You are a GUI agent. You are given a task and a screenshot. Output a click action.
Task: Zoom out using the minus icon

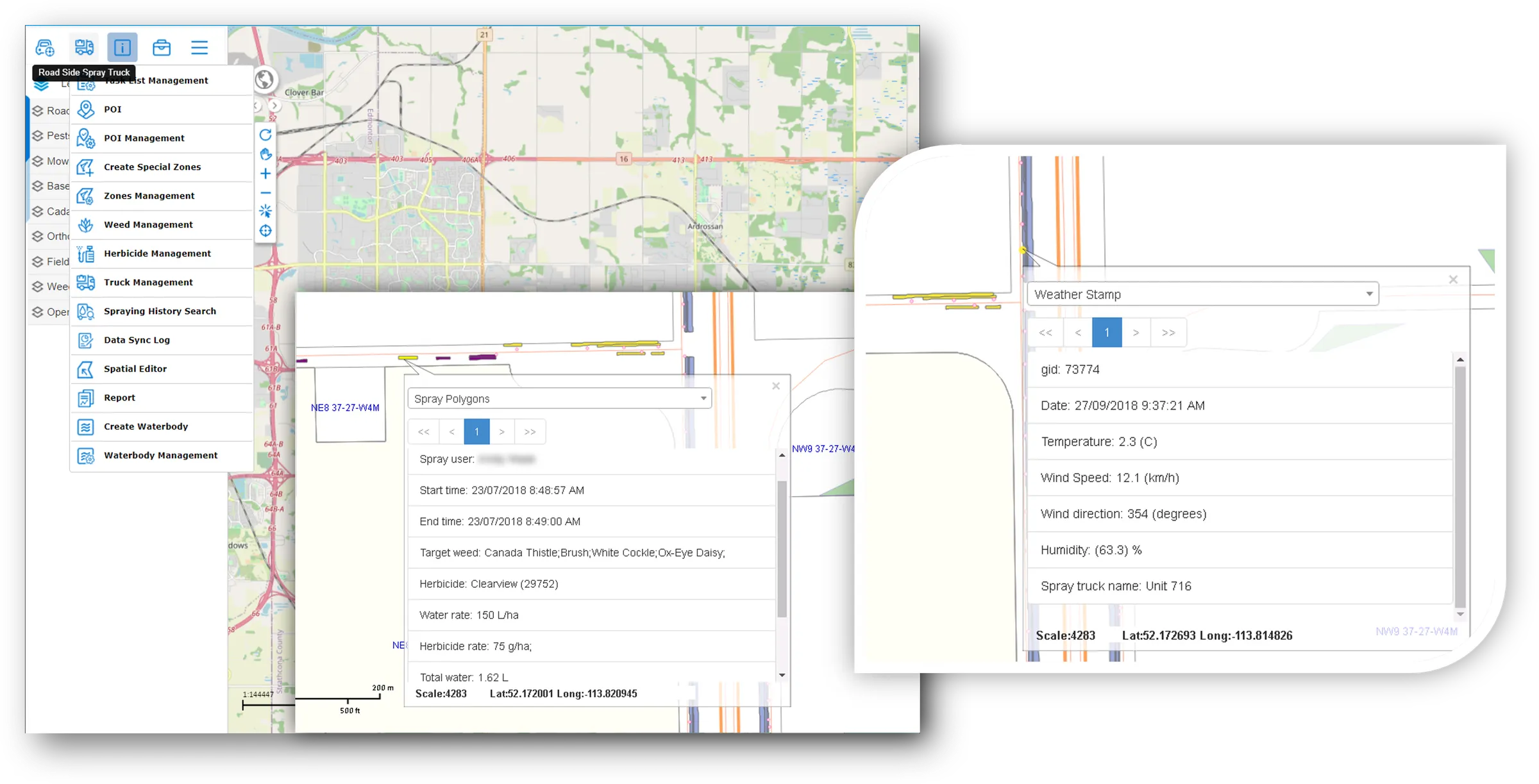pyautogui.click(x=265, y=192)
